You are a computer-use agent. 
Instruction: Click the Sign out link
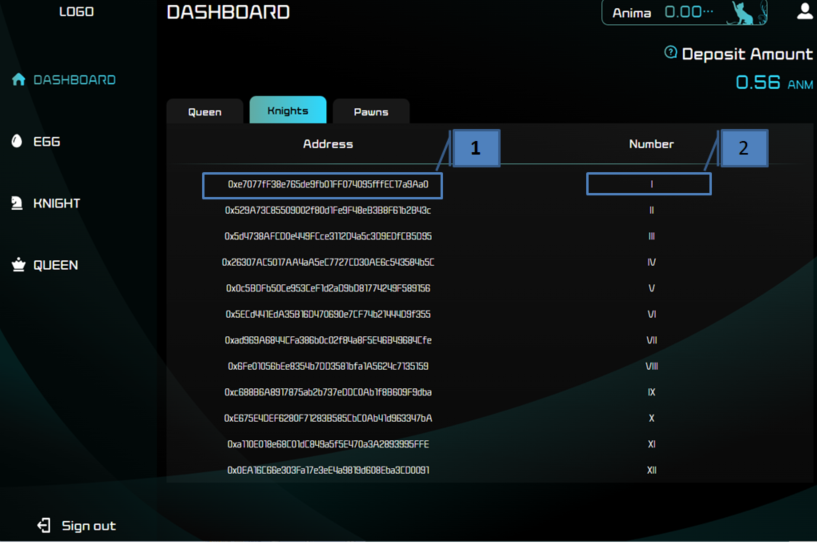(x=89, y=526)
